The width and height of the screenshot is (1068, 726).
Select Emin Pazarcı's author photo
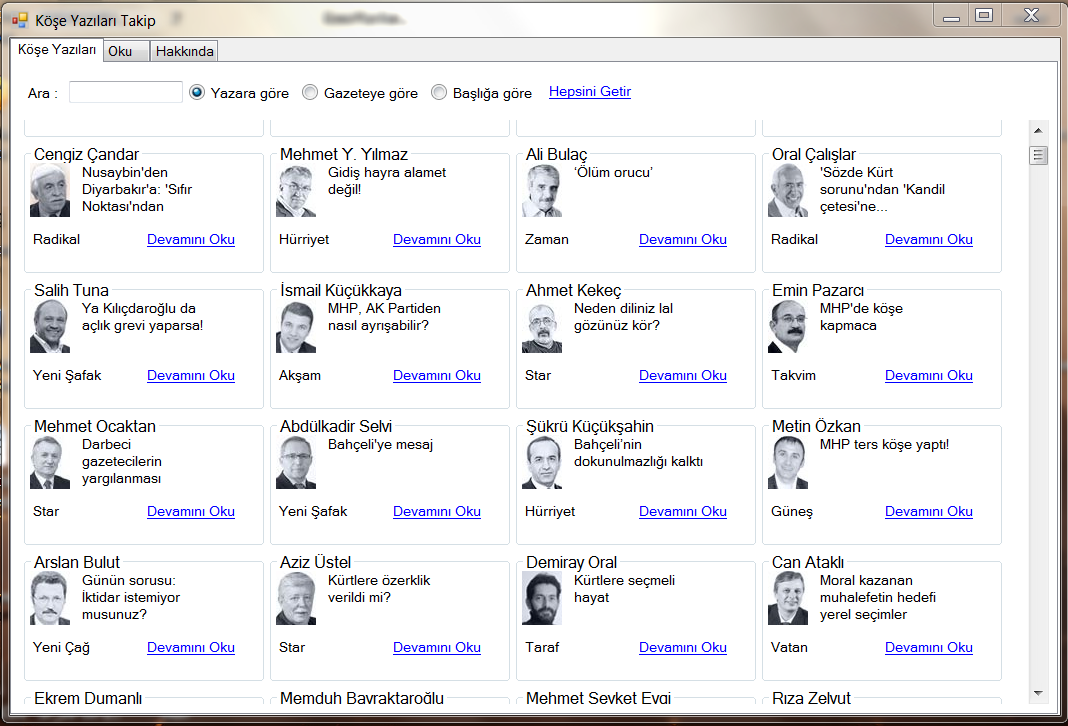tap(788, 327)
